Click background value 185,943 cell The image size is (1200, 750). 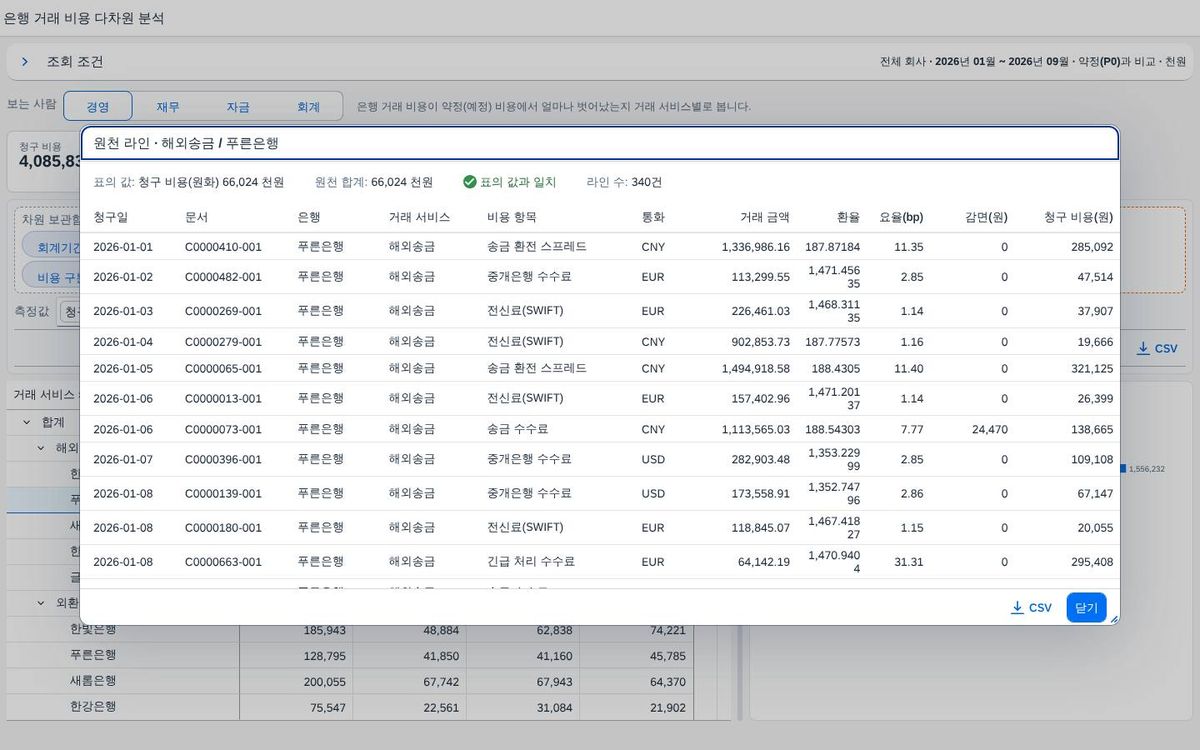coord(325,630)
